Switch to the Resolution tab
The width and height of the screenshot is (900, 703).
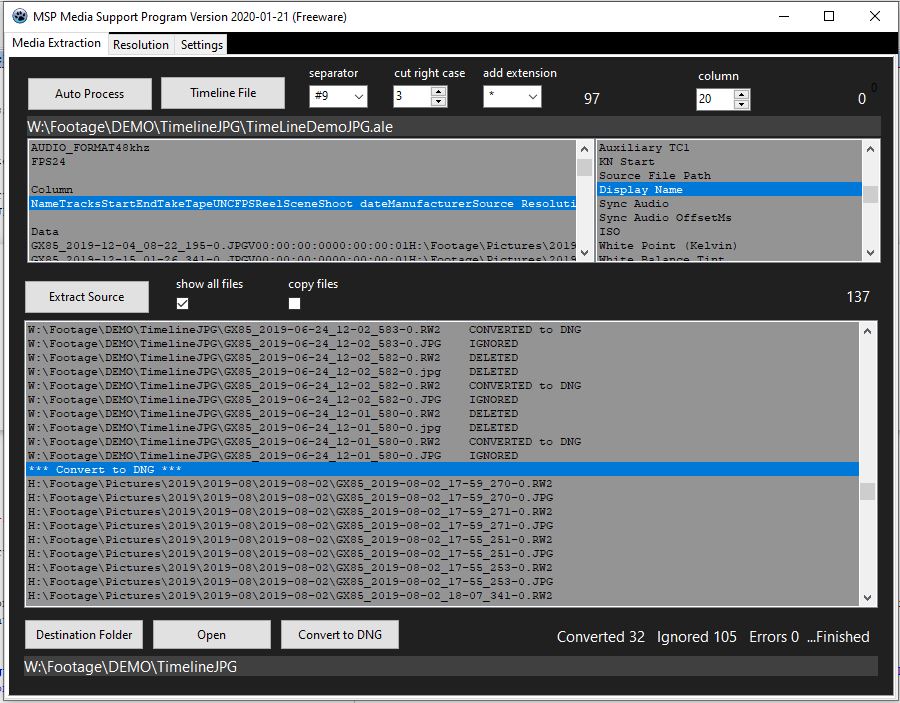[141, 45]
